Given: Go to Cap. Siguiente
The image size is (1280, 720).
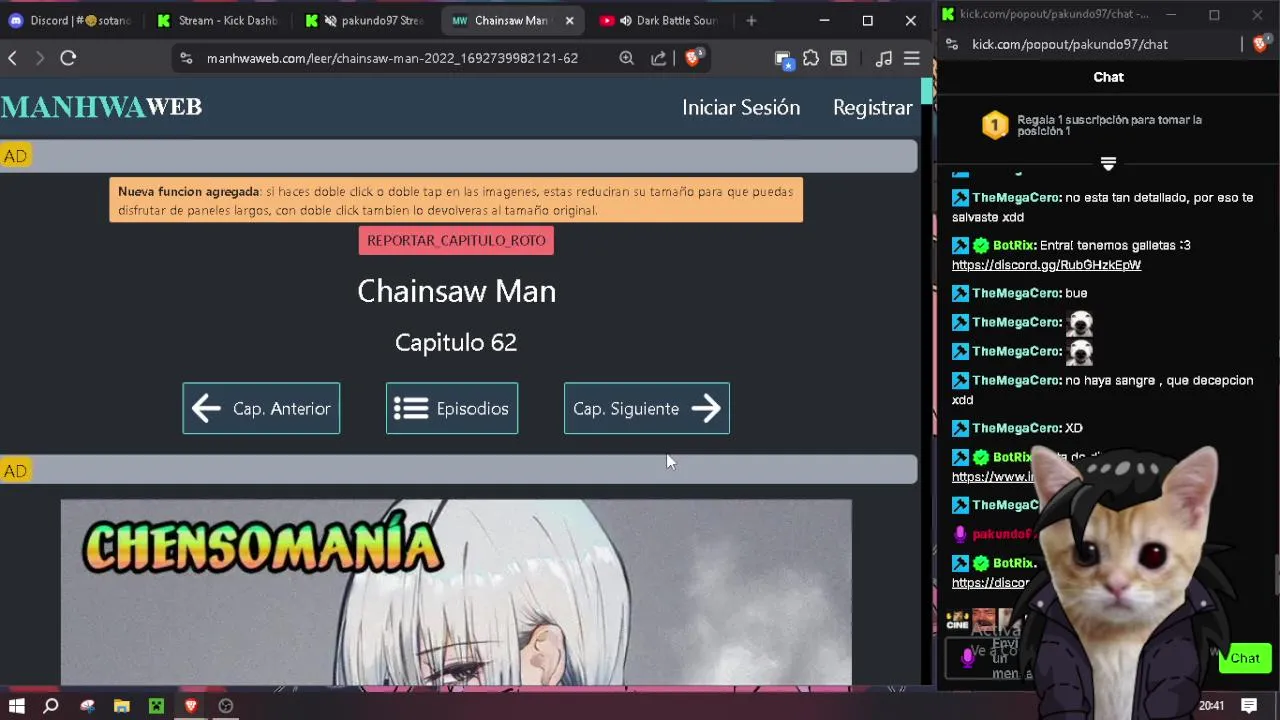Looking at the screenshot, I should (x=647, y=408).
